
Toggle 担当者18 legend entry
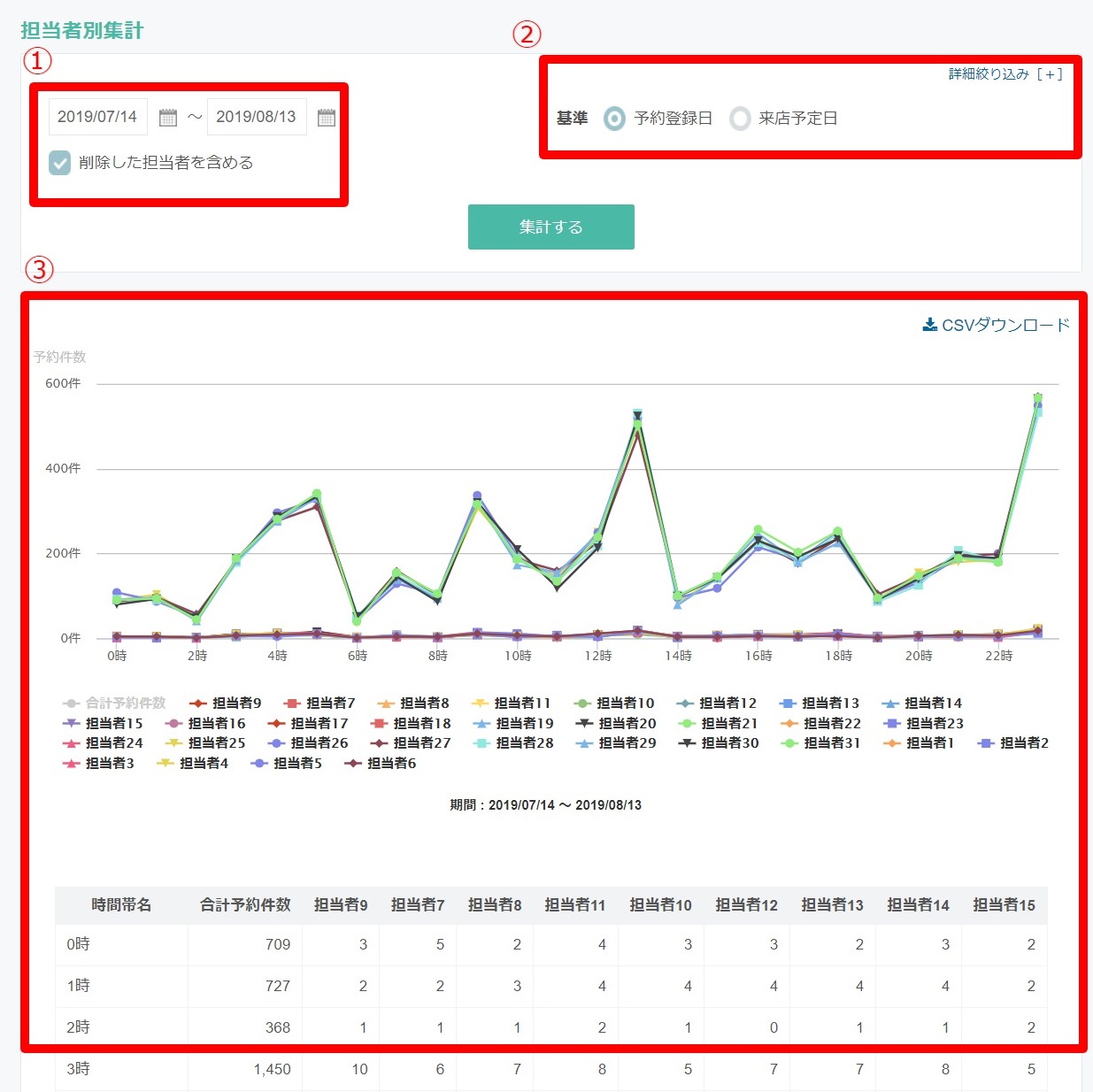pyautogui.click(x=411, y=723)
